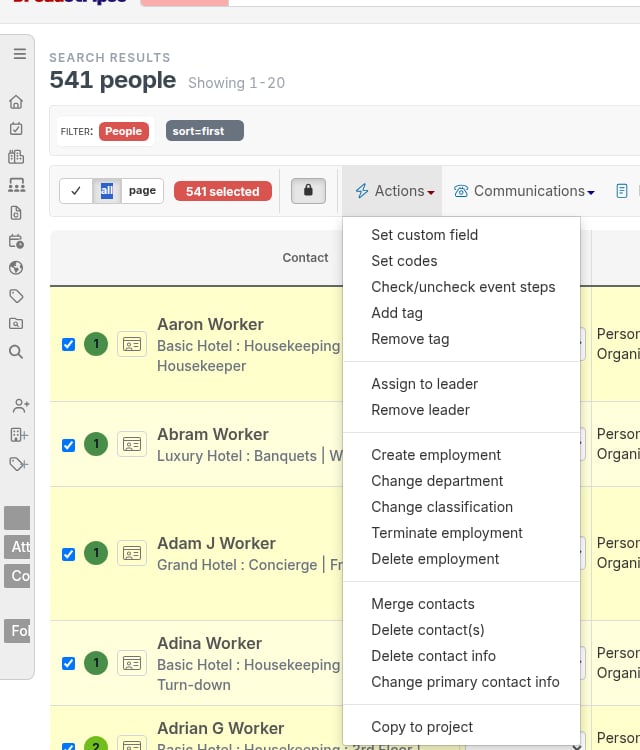Viewport: 640px width, 750px height.
Task: Select Check/uncheck event steps
Action: point(463,287)
